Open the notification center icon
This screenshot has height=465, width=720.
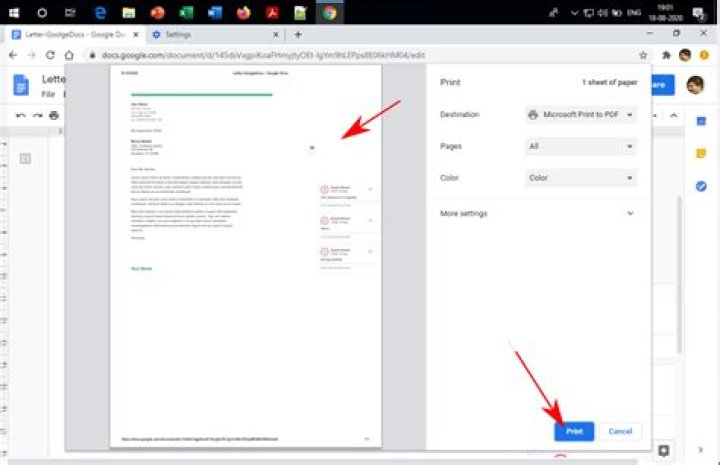698,13
